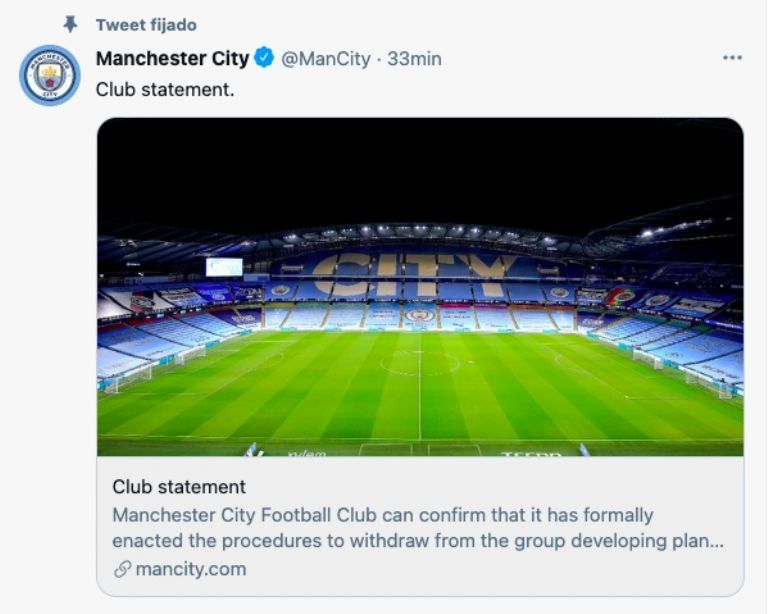Click the pitch center circle in photo
Image resolution: width=768 pixels, height=614 pixels.
pyautogui.click(x=420, y=362)
